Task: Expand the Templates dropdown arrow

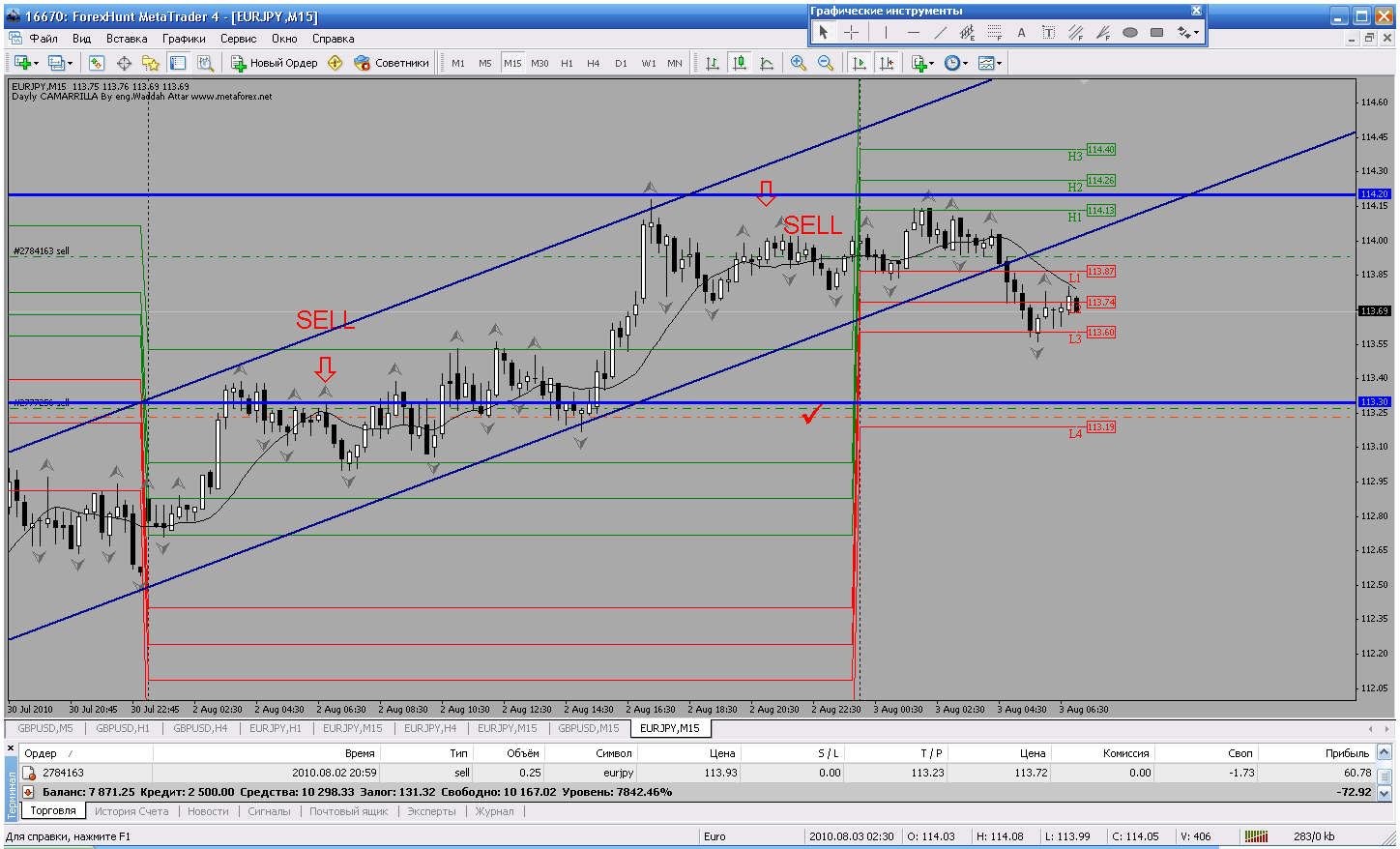Action: 999,64
